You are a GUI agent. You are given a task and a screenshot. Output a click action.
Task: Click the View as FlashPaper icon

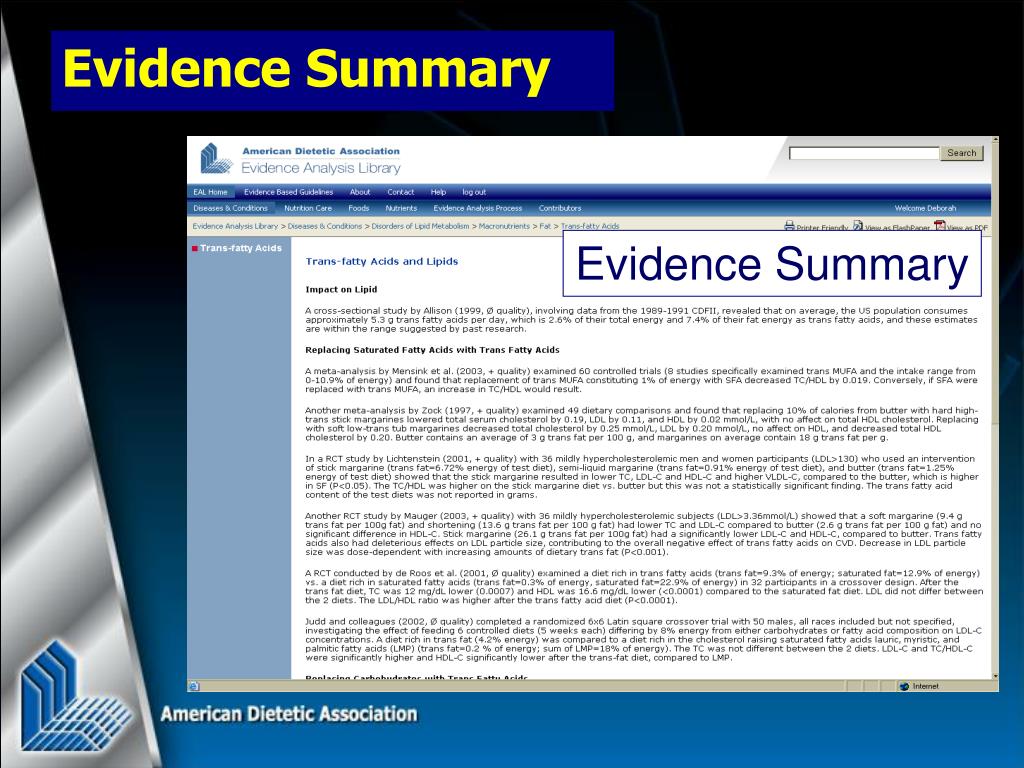click(857, 226)
